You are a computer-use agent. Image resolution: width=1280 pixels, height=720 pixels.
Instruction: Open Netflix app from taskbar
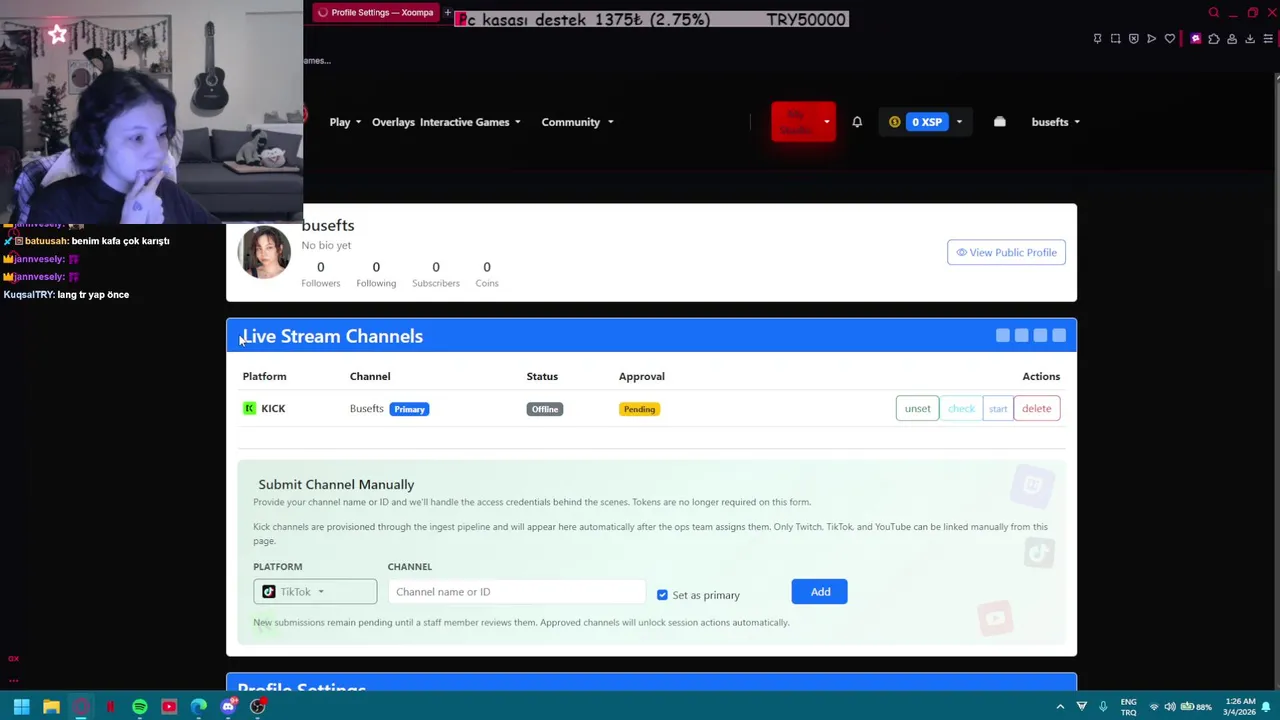(110, 707)
